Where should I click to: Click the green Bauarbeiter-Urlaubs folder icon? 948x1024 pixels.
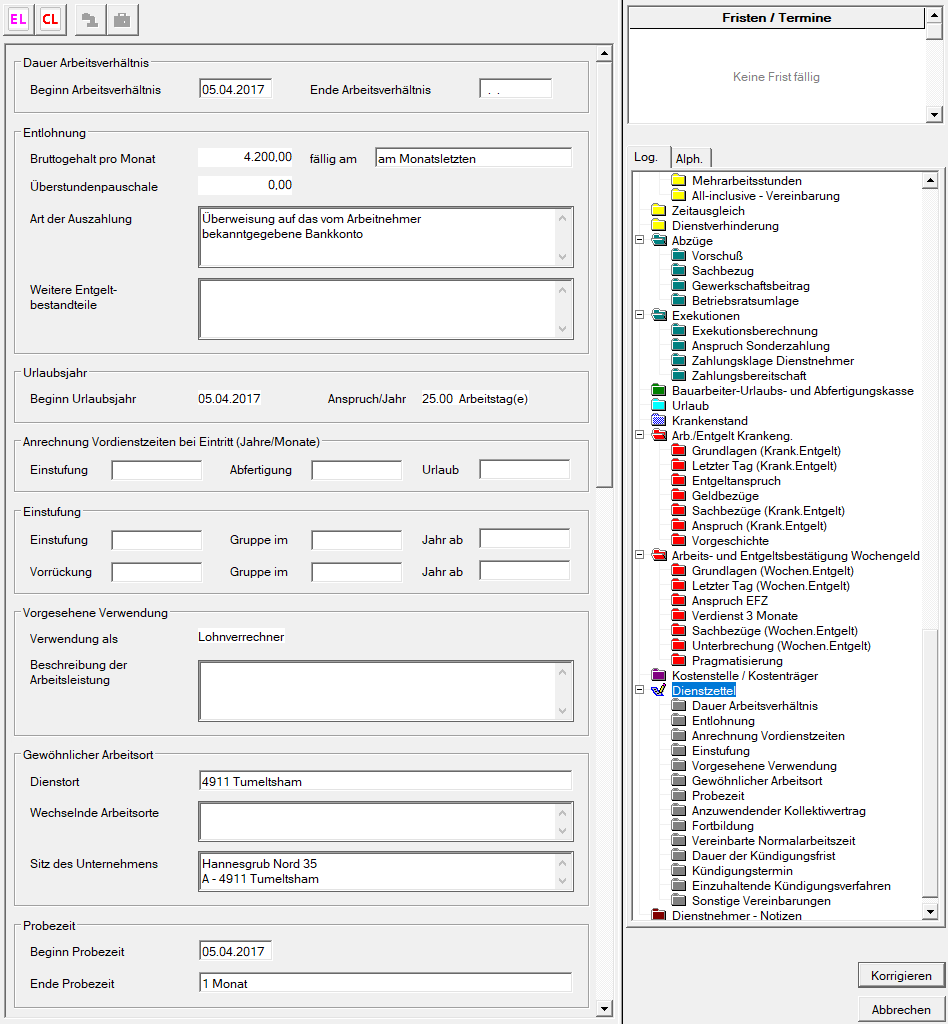tap(658, 391)
